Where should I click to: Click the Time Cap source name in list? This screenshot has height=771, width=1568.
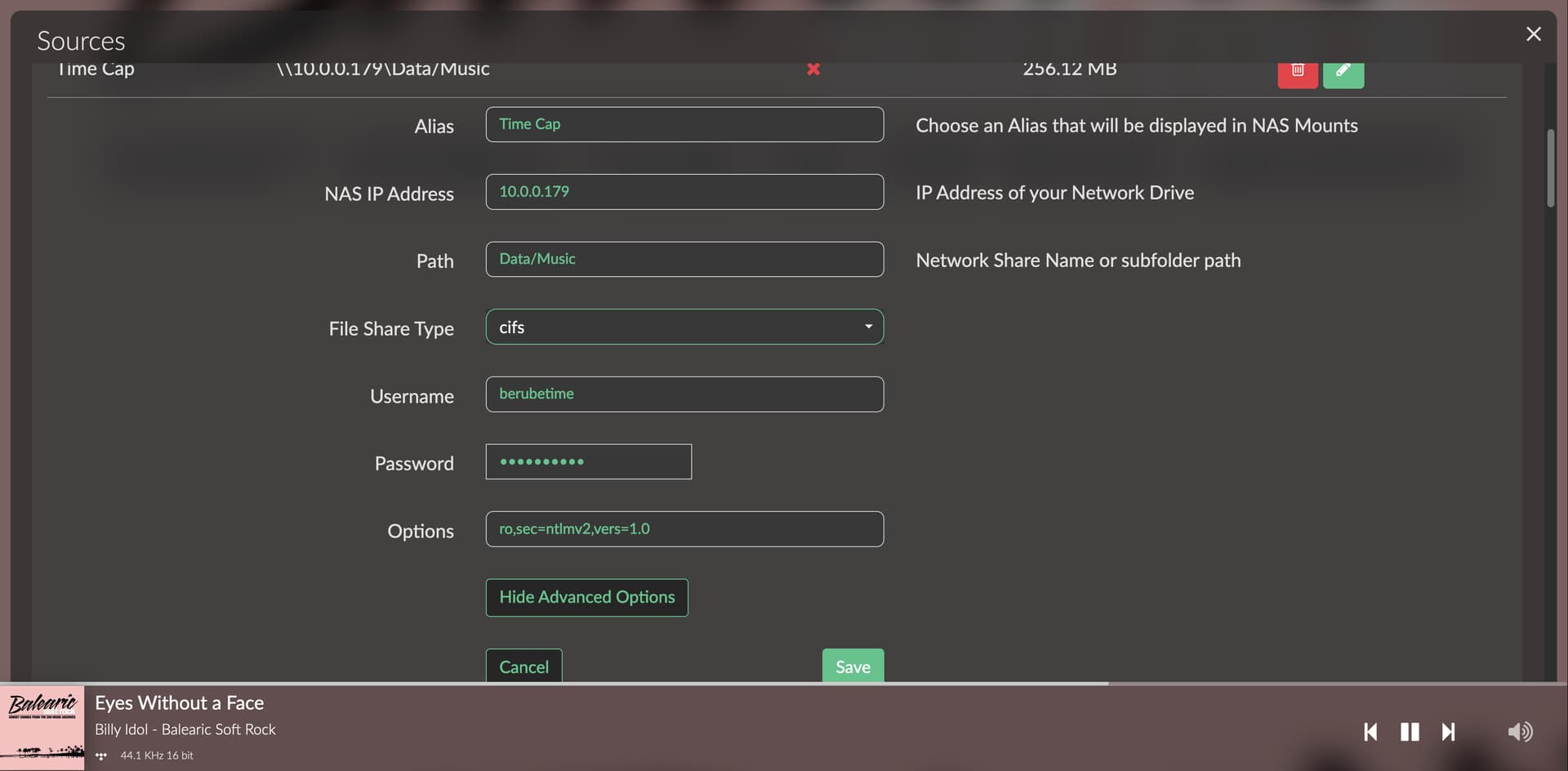point(96,69)
